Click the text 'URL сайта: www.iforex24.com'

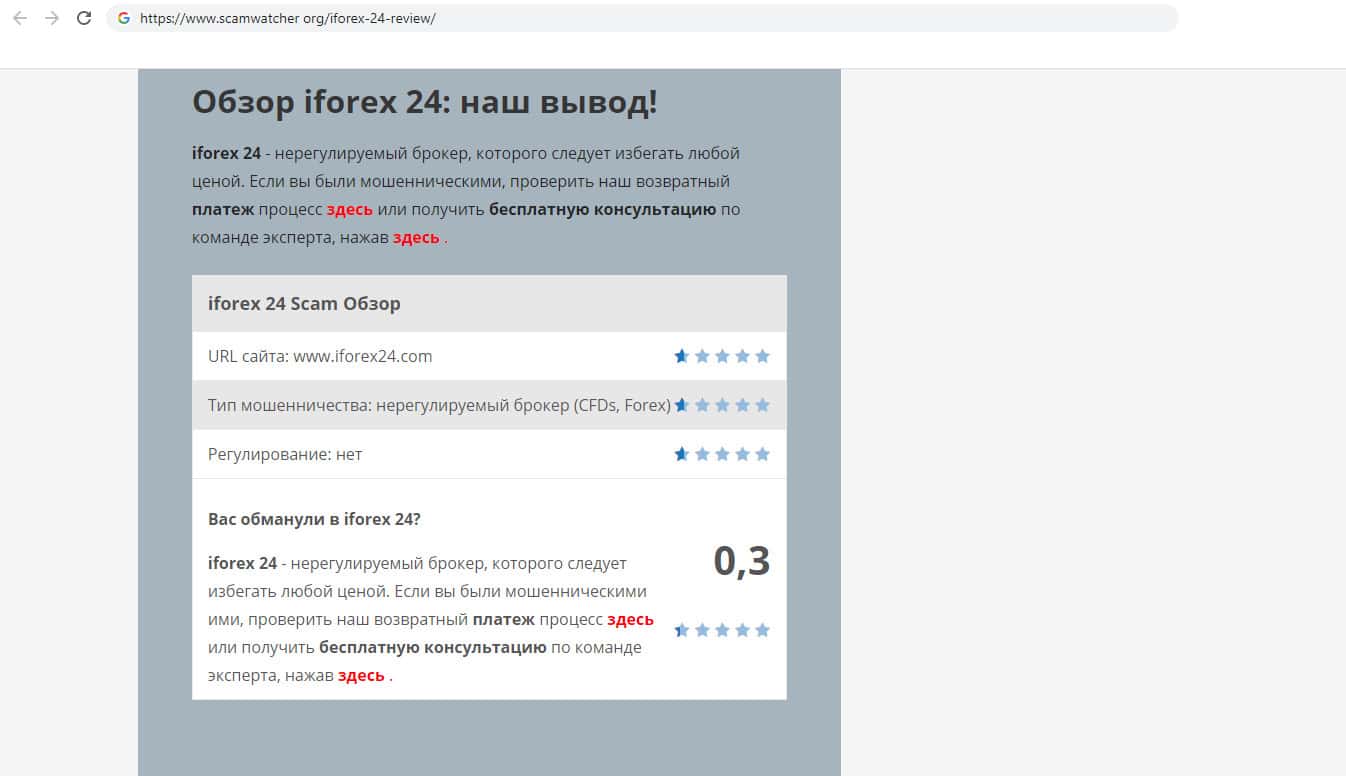pyautogui.click(x=320, y=356)
